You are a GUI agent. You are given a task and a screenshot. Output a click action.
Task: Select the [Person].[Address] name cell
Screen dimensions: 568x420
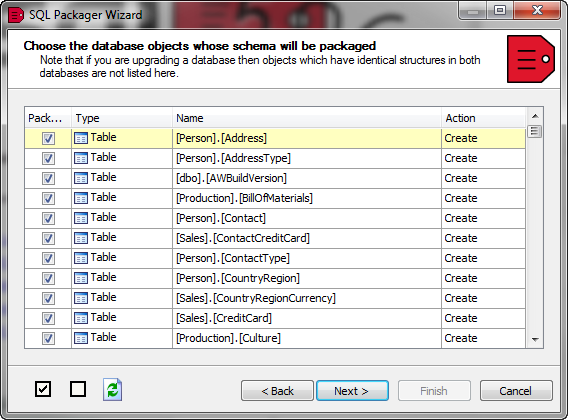pos(307,138)
